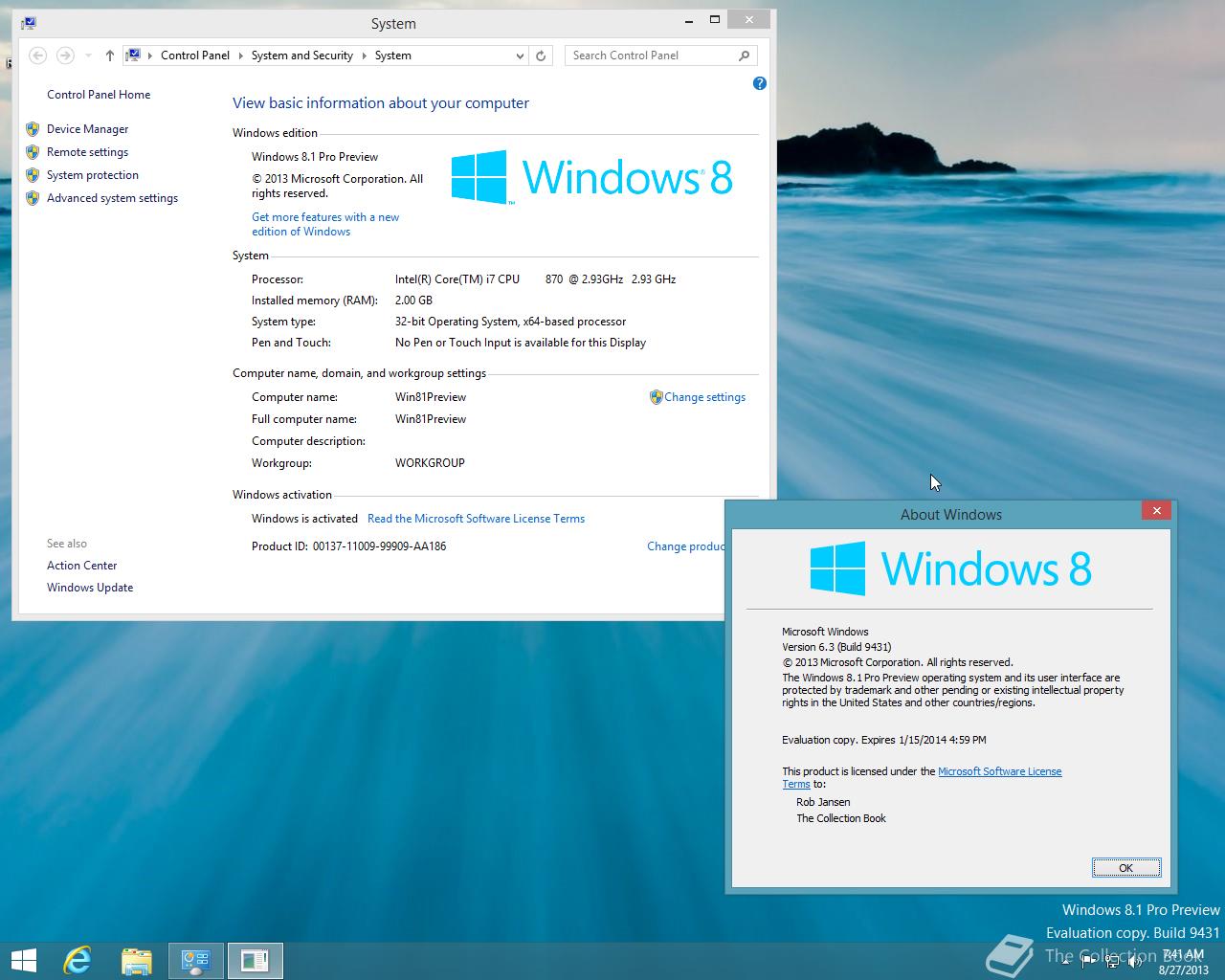Show hidden tray icons arrow
1225x980 pixels.
[x=1065, y=963]
